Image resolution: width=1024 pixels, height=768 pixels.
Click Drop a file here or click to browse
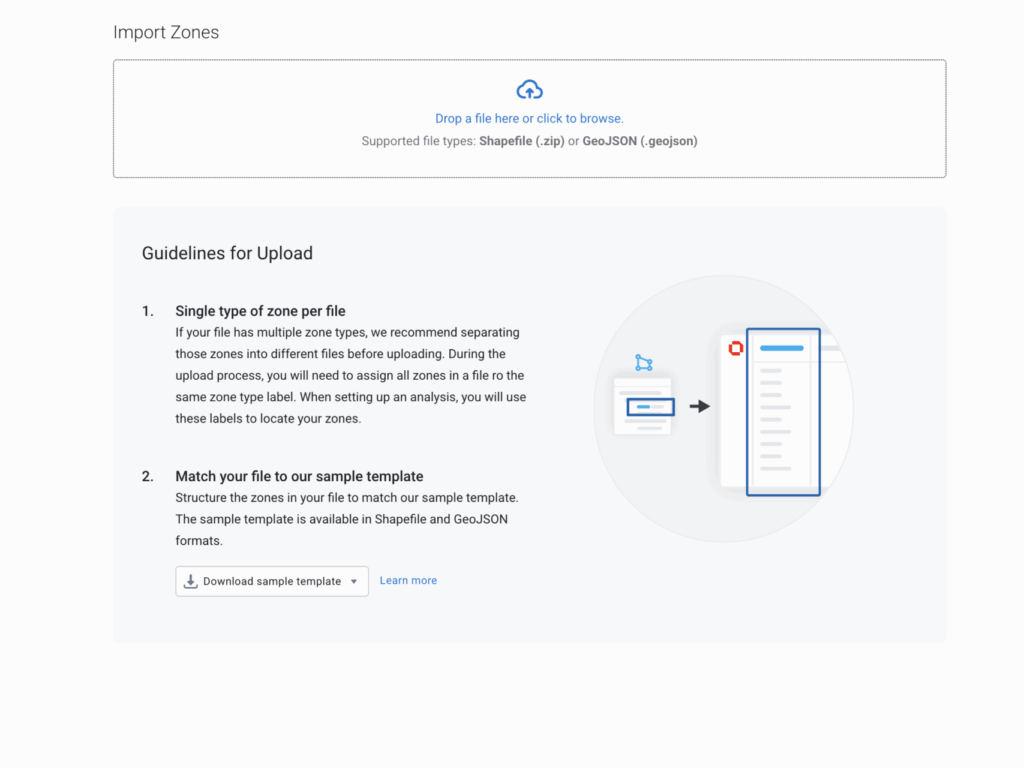coord(529,117)
